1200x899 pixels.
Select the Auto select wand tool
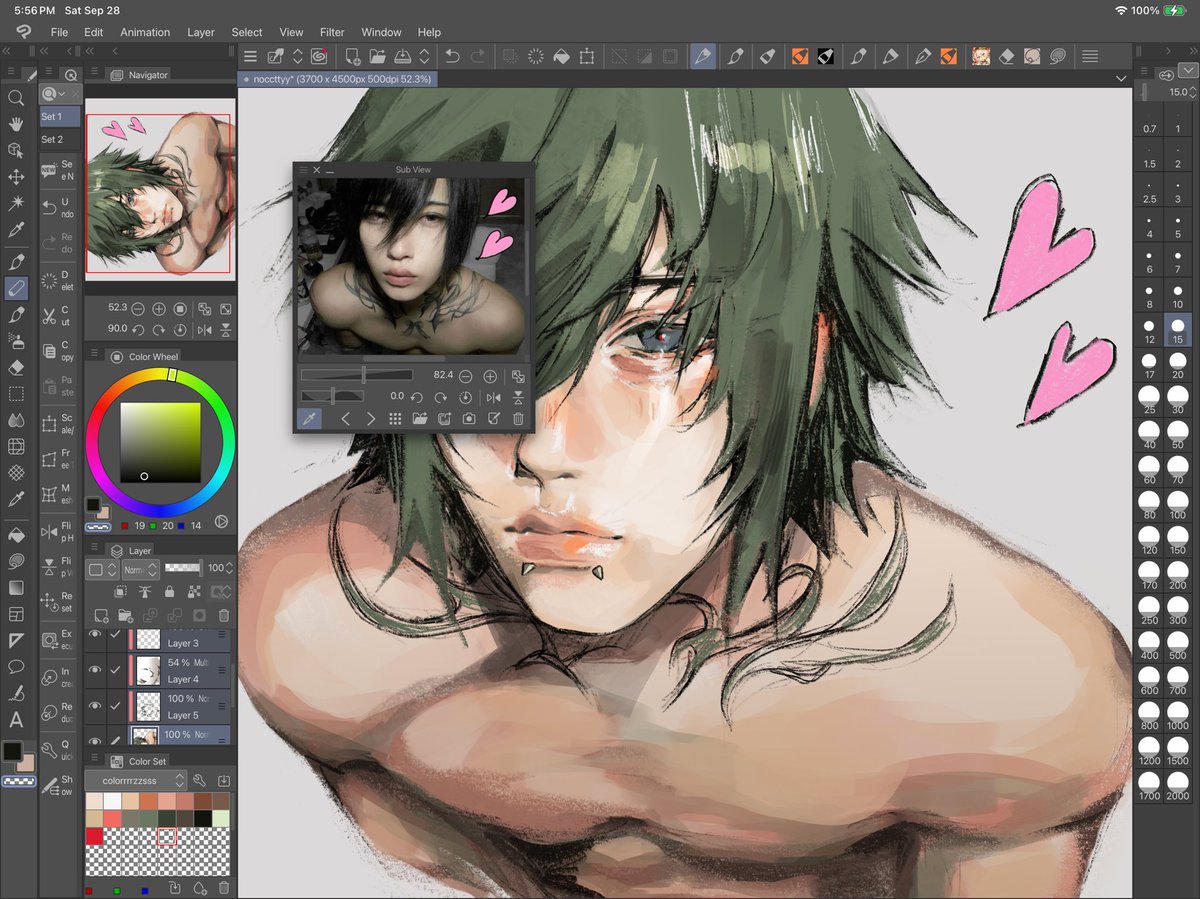16,203
